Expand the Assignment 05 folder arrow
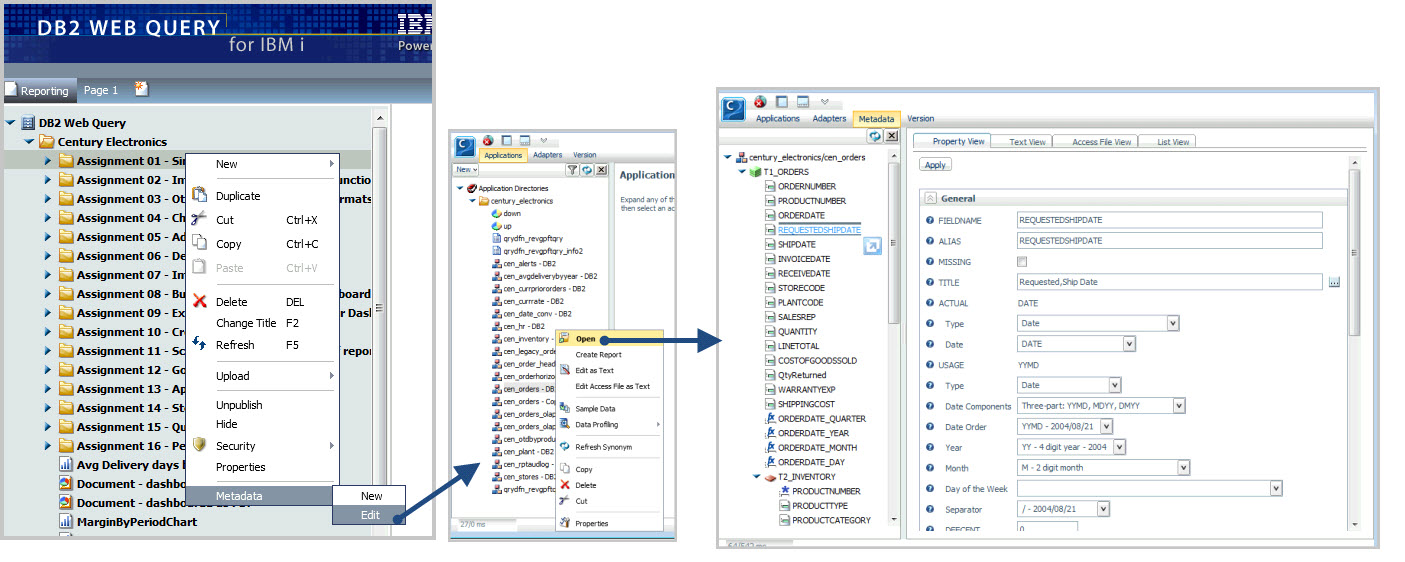This screenshot has height=562, width=1405. 47,237
